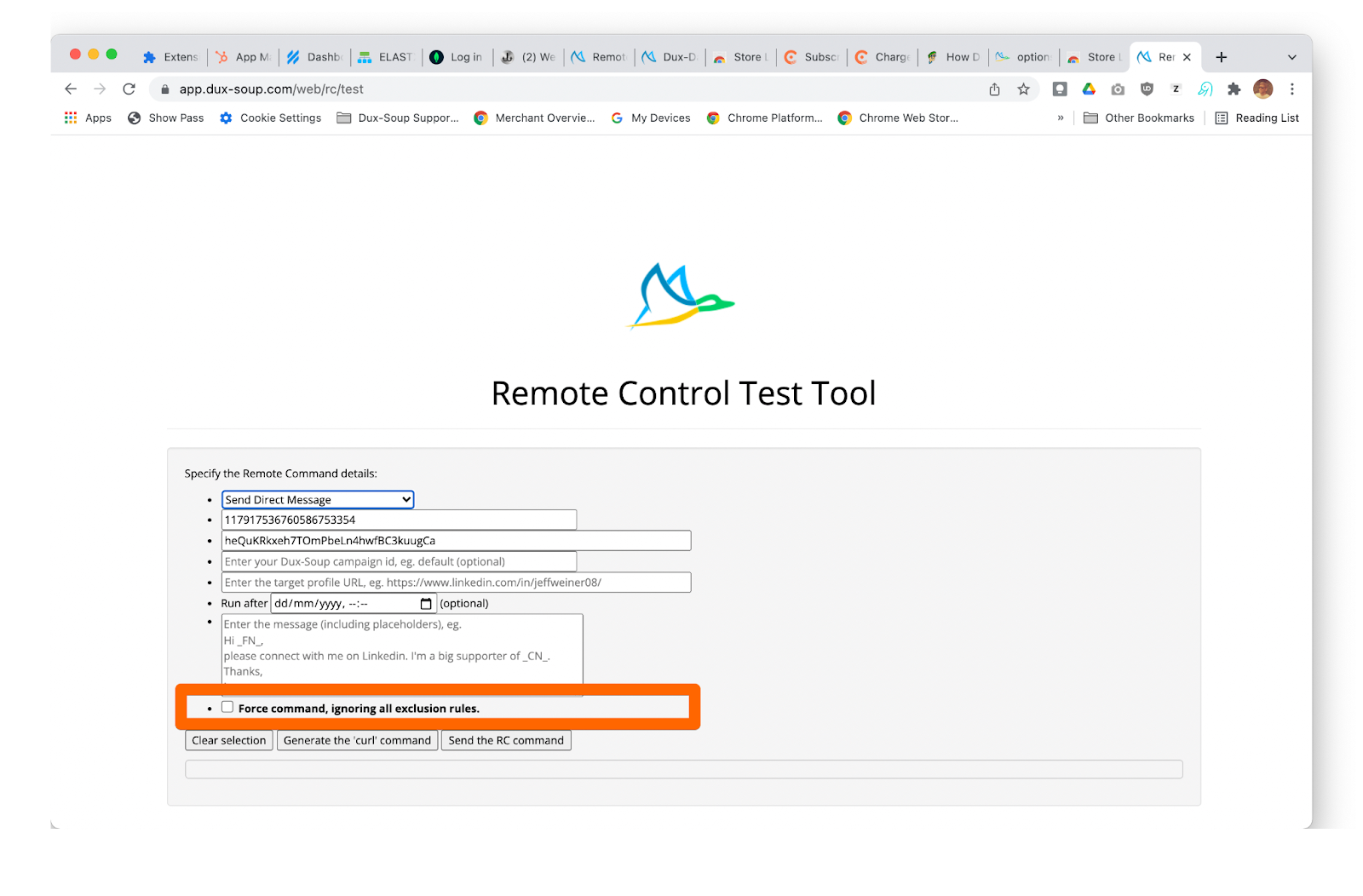Open the Dux-Soup Support bookmarks folder
This screenshot has width=1363, height=896.
398,118
